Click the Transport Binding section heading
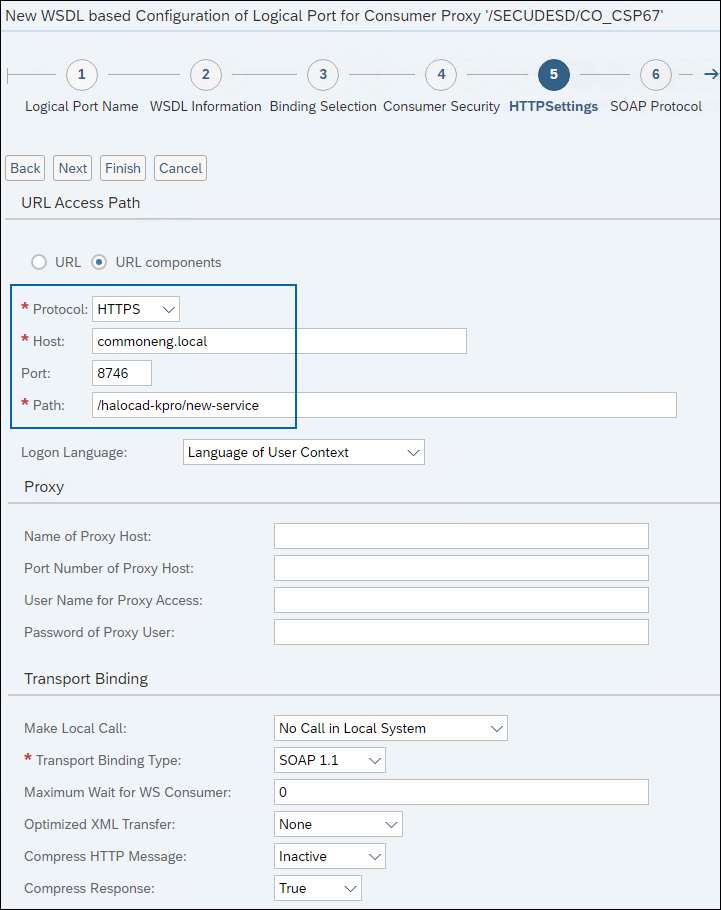Image resolution: width=721 pixels, height=910 pixels. click(x=86, y=678)
